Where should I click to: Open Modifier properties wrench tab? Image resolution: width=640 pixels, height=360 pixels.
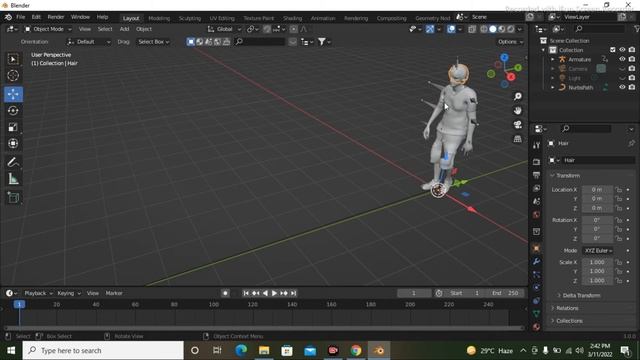tap(537, 261)
